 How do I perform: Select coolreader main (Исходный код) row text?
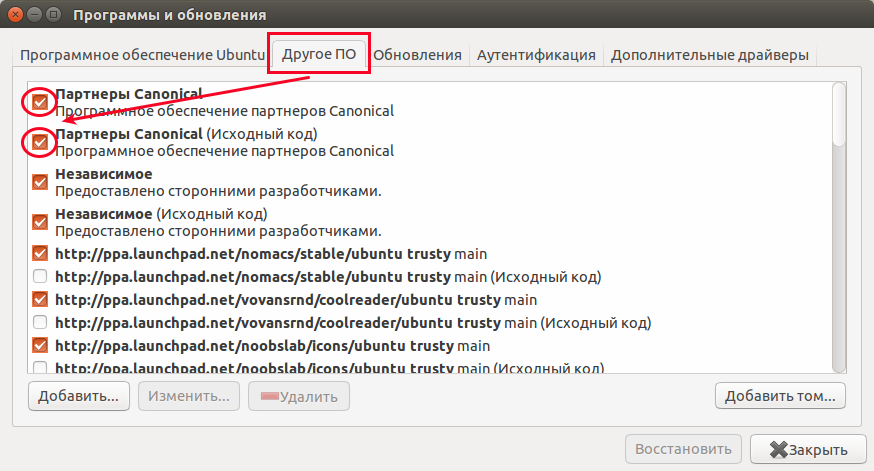353,323
